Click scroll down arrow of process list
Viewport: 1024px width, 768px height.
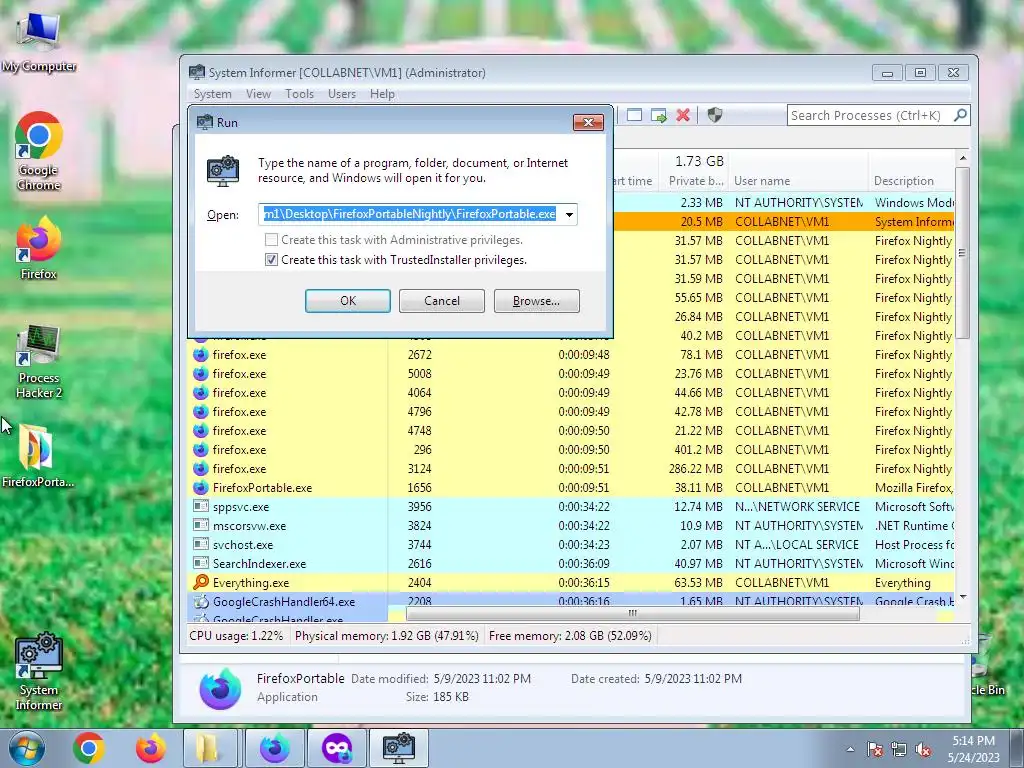point(963,598)
